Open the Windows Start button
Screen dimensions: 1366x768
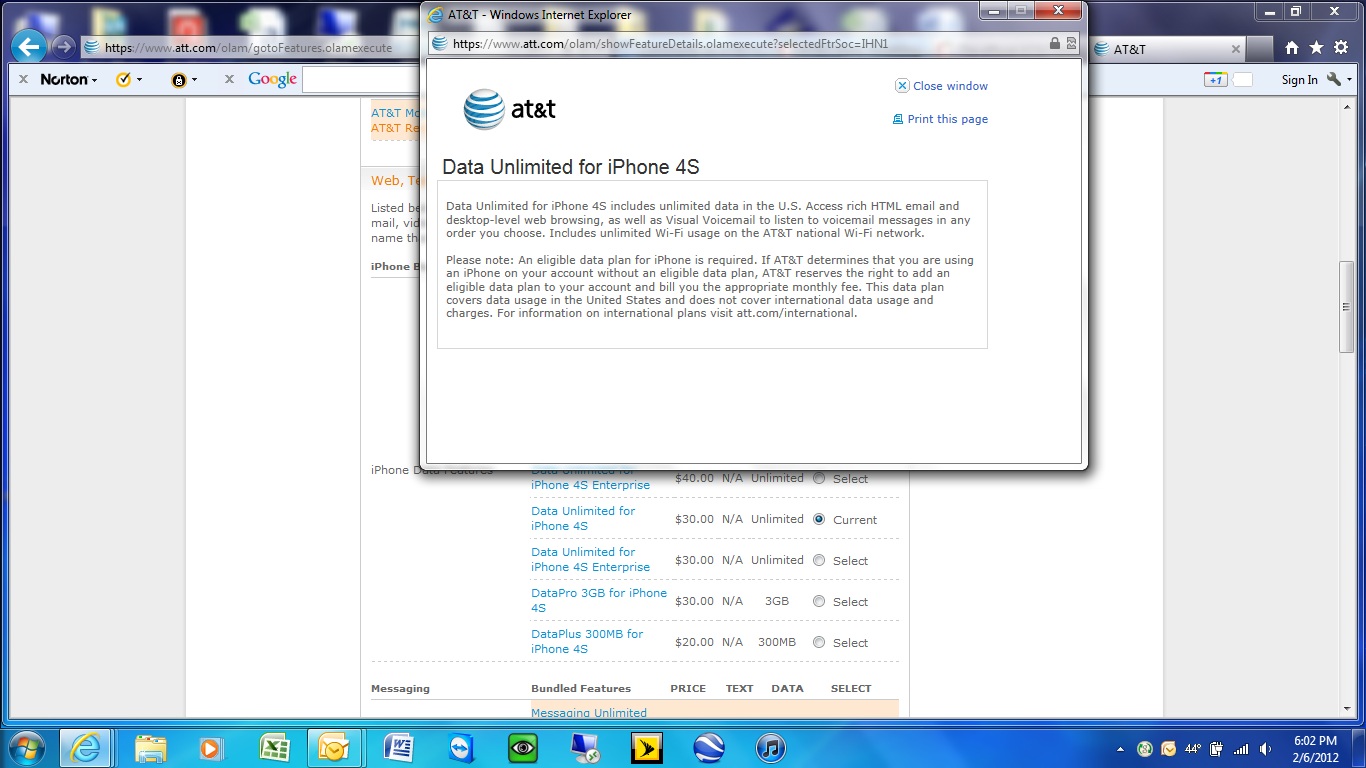[x=26, y=748]
